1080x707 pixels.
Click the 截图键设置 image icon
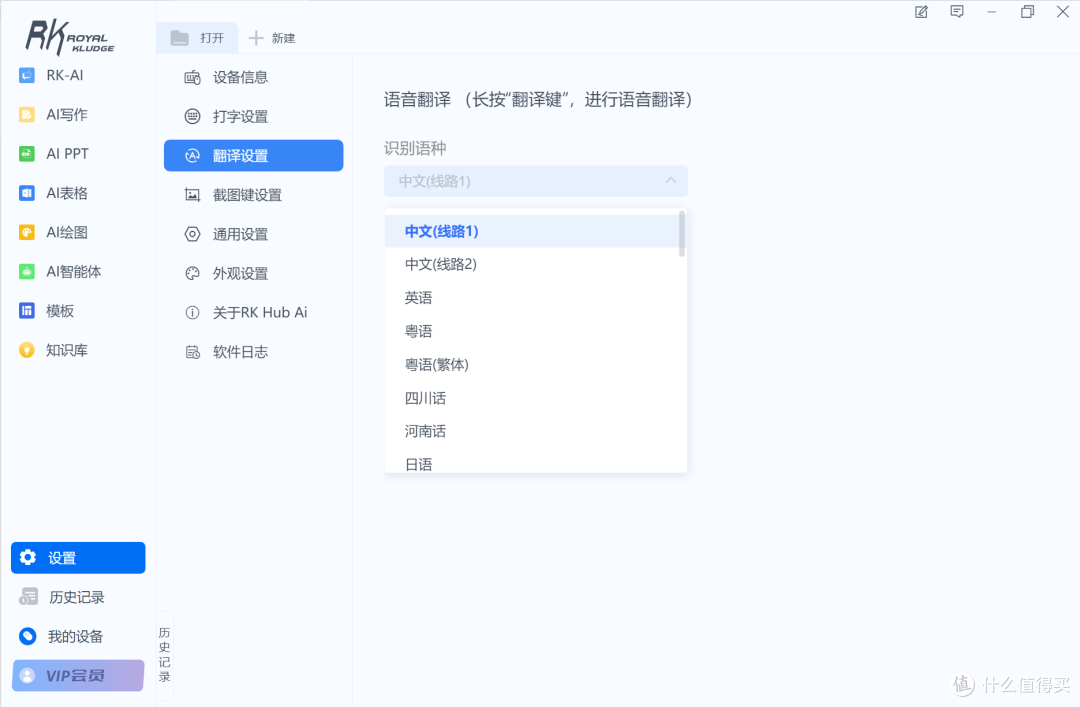[x=192, y=195]
